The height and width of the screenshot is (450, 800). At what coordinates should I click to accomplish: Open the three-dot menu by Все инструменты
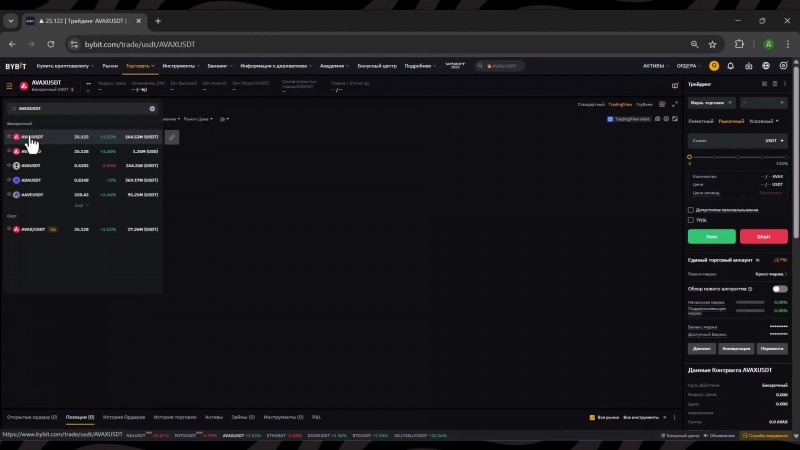[x=674, y=417]
